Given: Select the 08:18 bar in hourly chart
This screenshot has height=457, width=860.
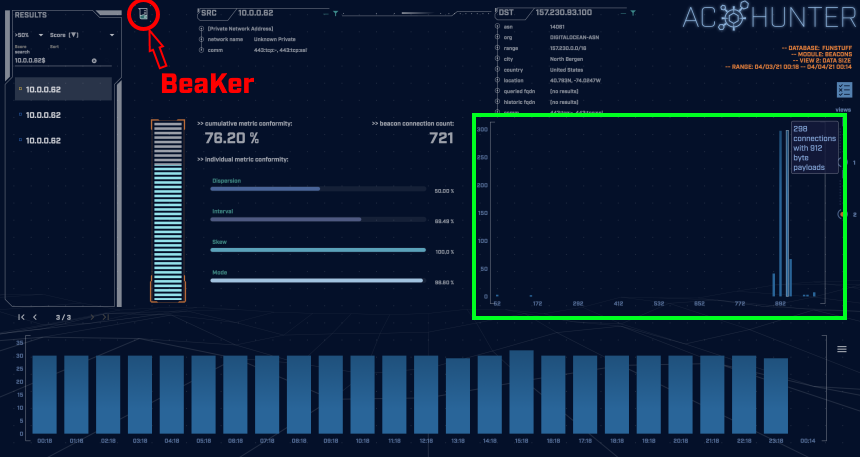Looking at the screenshot, I should 299,395.
